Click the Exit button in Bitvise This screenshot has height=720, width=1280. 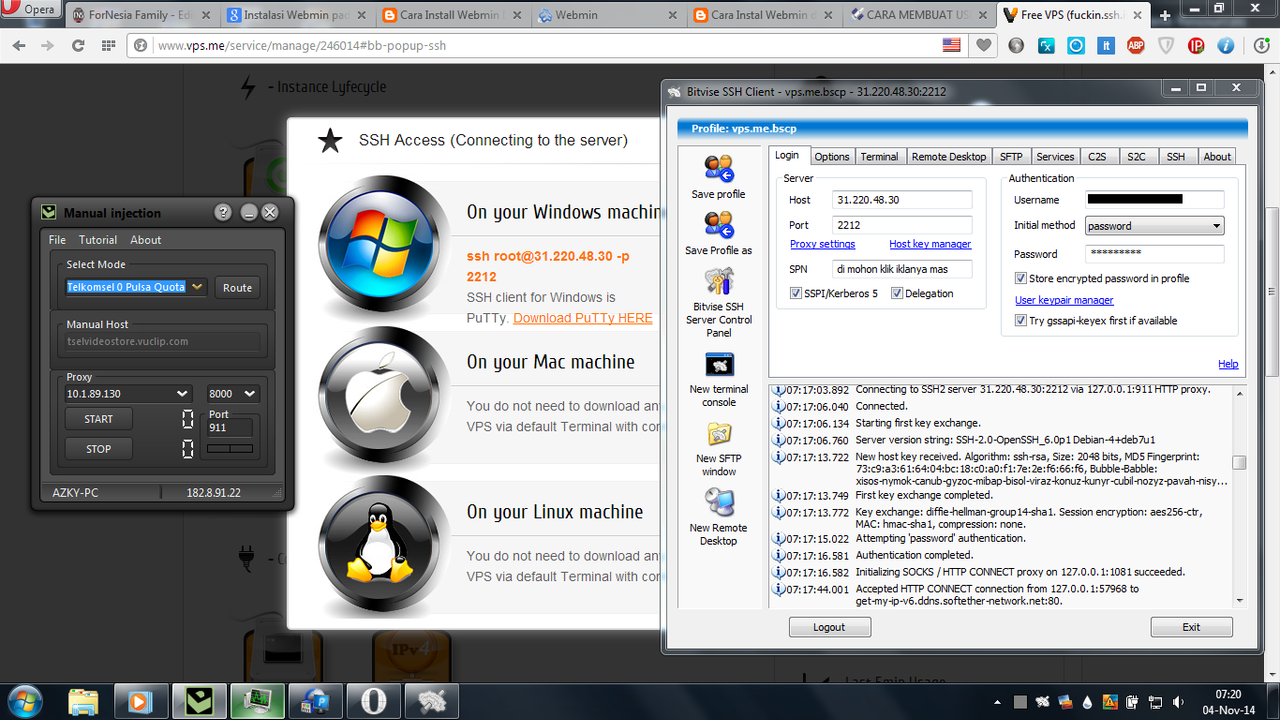click(1191, 627)
